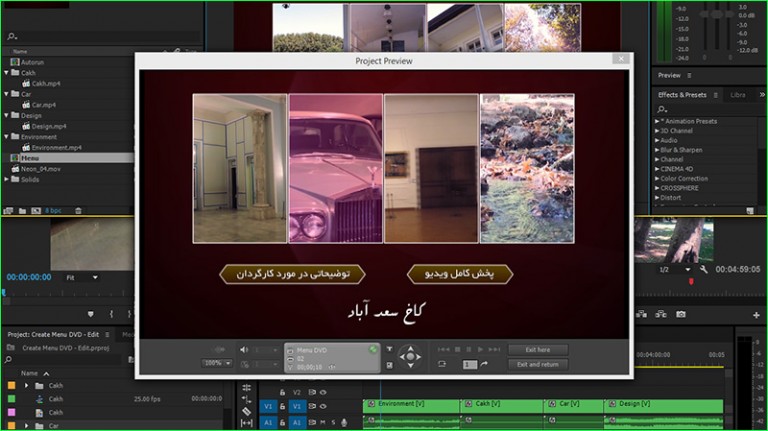Screen dimensions: 768x431
Task: Click the pink label swatch beside Cakh file
Action: (11, 412)
